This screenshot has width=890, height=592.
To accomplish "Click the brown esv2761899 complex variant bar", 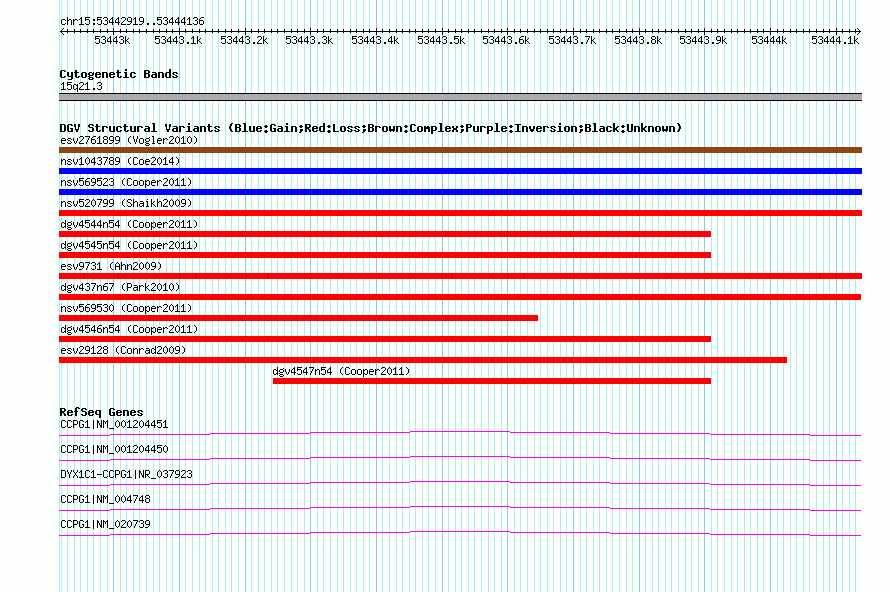I will click(x=460, y=150).
